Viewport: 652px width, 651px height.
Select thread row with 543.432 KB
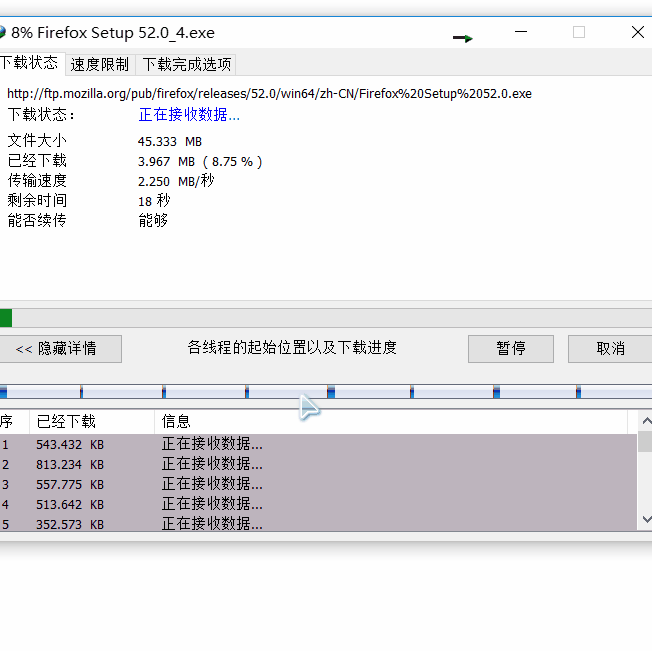click(x=318, y=444)
